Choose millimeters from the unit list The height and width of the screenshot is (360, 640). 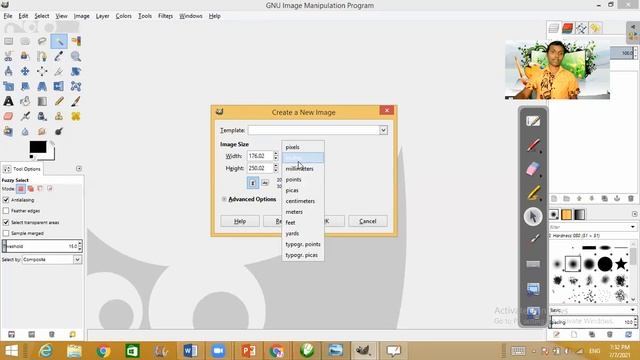click(300, 169)
